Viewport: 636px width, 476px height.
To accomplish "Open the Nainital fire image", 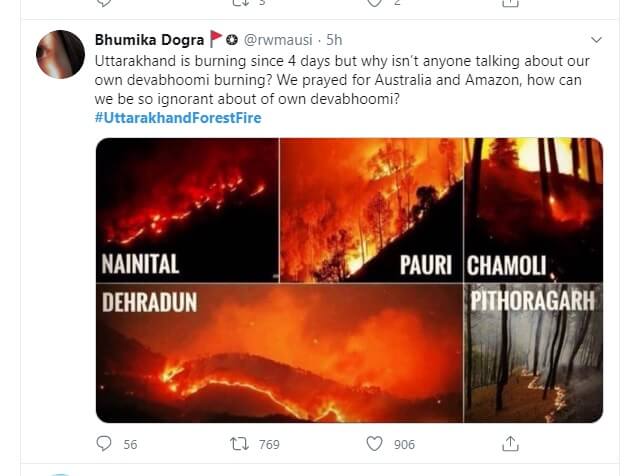I will 187,210.
